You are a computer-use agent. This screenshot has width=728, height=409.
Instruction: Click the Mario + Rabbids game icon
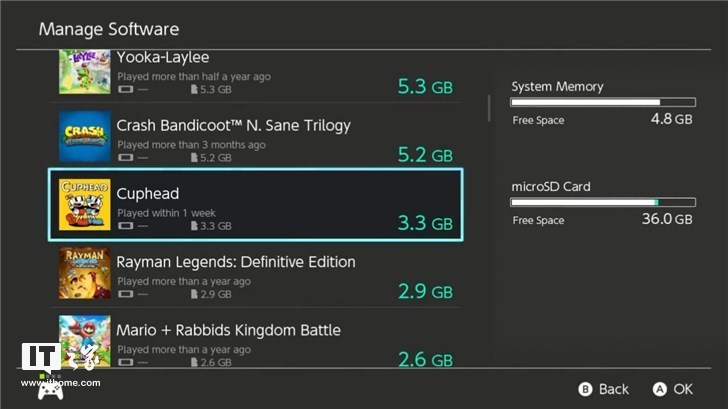(x=84, y=341)
